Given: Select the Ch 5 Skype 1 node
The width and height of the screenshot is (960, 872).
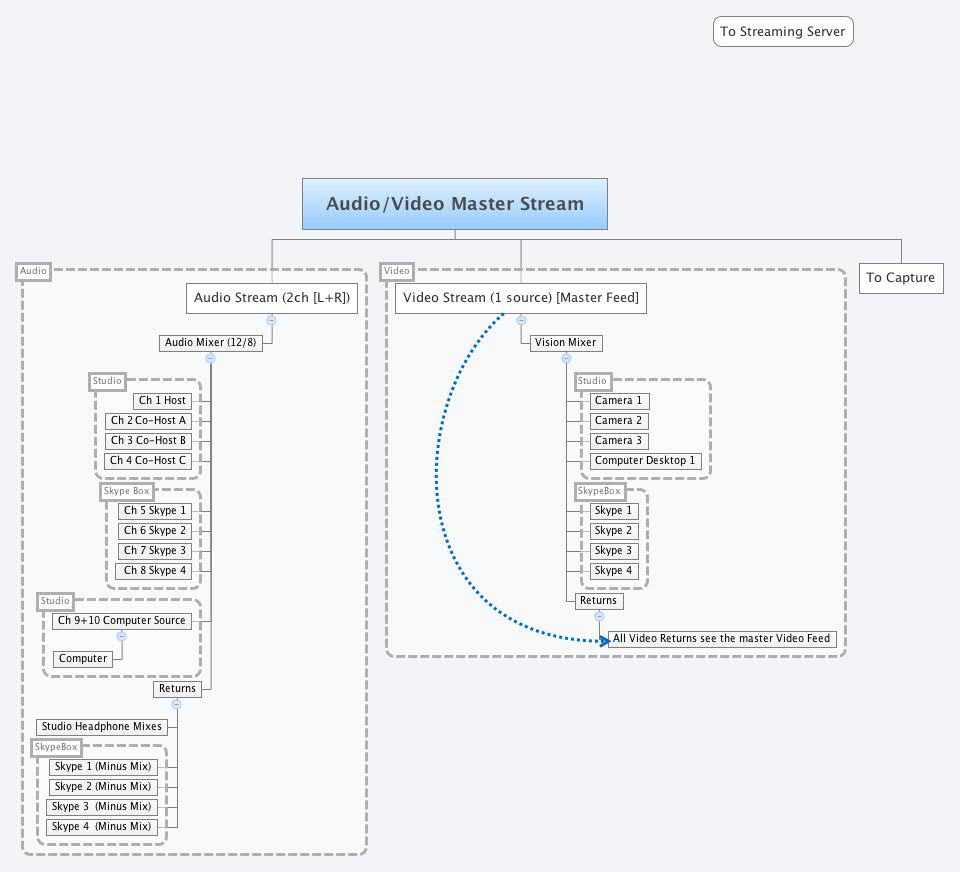Looking at the screenshot, I should (155, 511).
